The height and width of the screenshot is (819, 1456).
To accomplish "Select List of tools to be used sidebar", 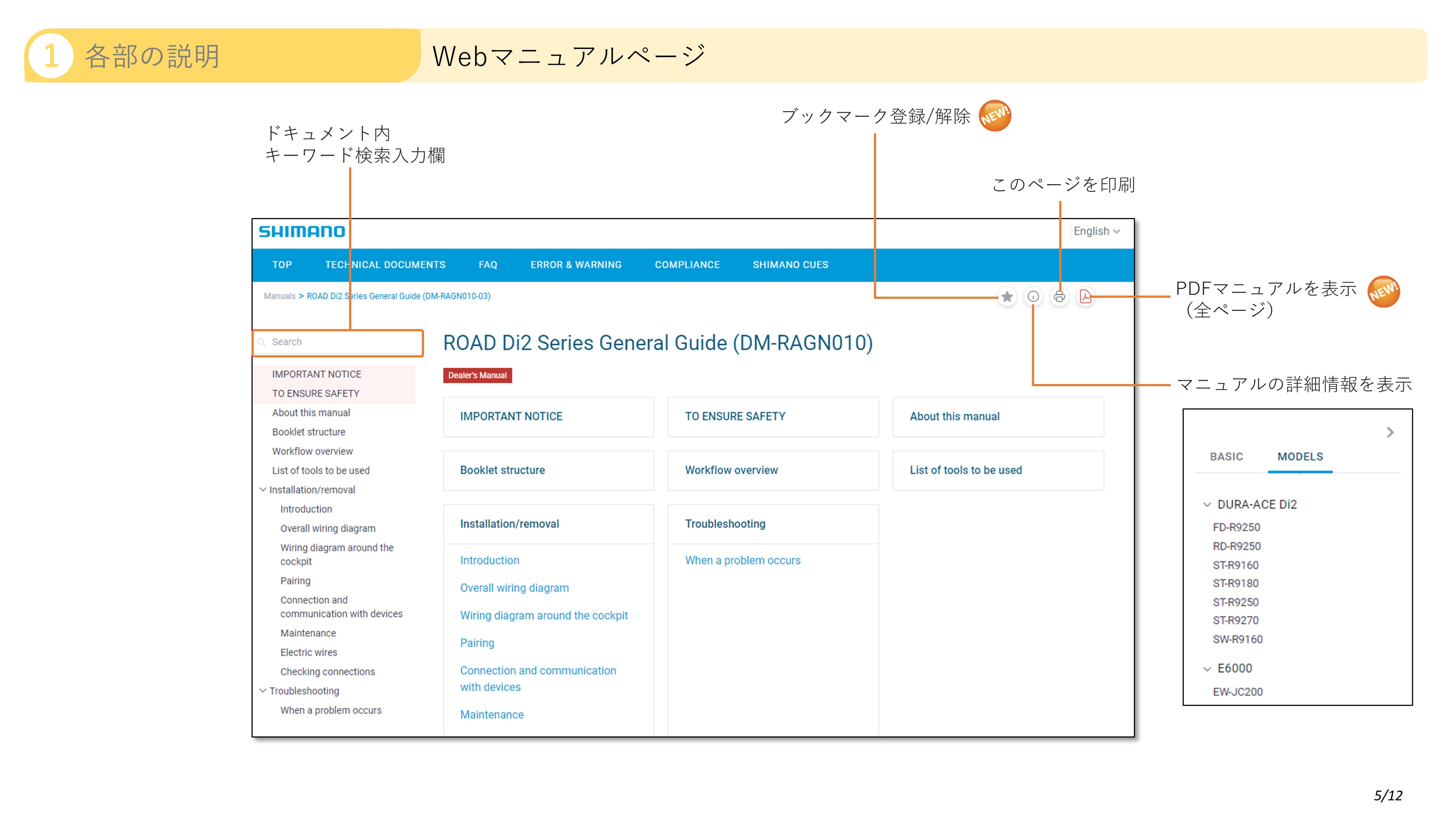I will coord(320,470).
